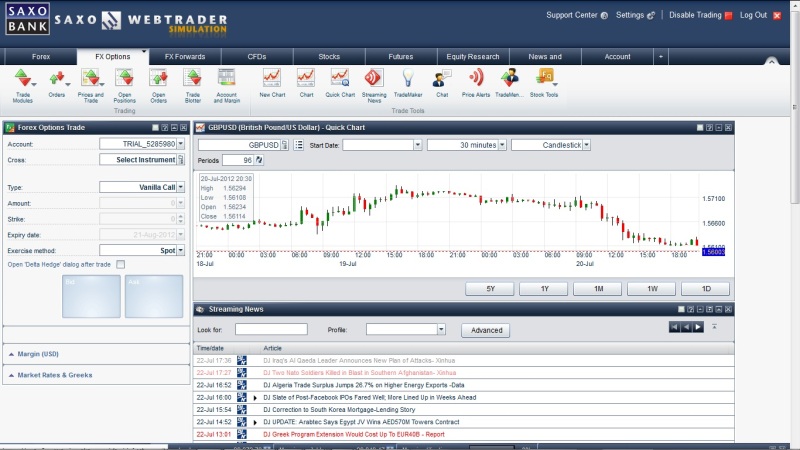Image resolution: width=800 pixels, height=450 pixels.
Task: Open the news Profile dropdown
Action: click(441, 330)
